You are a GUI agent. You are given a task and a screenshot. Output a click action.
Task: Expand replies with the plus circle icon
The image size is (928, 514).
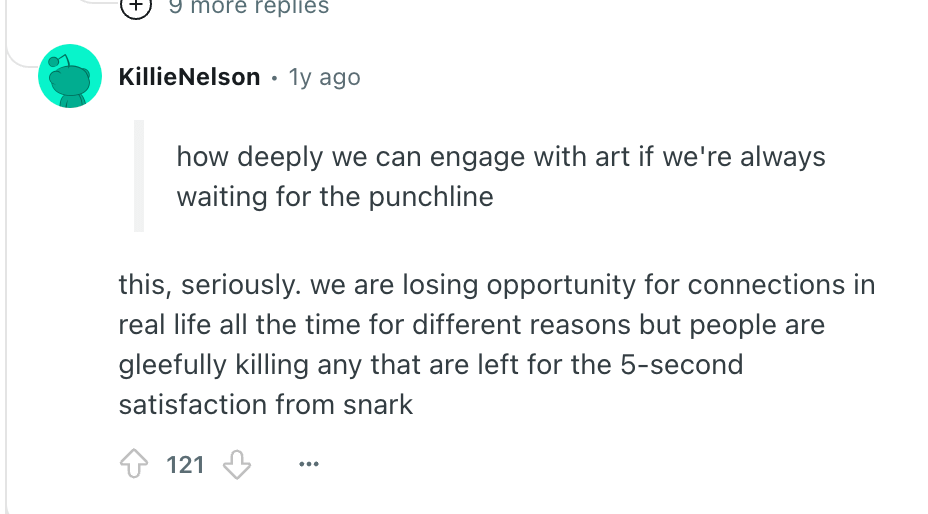135,7
